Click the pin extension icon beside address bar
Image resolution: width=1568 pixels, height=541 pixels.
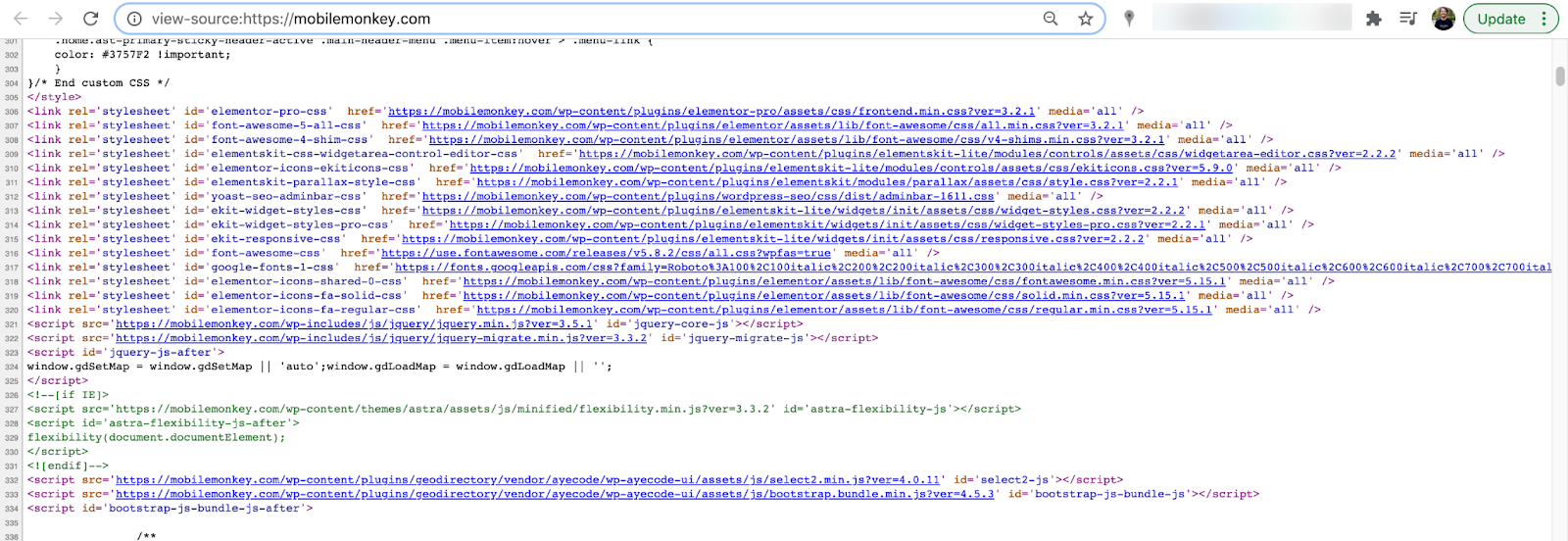click(1129, 19)
